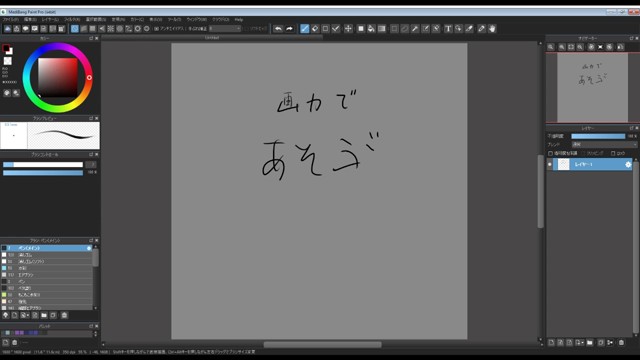Click the cloud home icon in toolbar
This screenshot has height=360, width=640.
(x=7, y=29)
